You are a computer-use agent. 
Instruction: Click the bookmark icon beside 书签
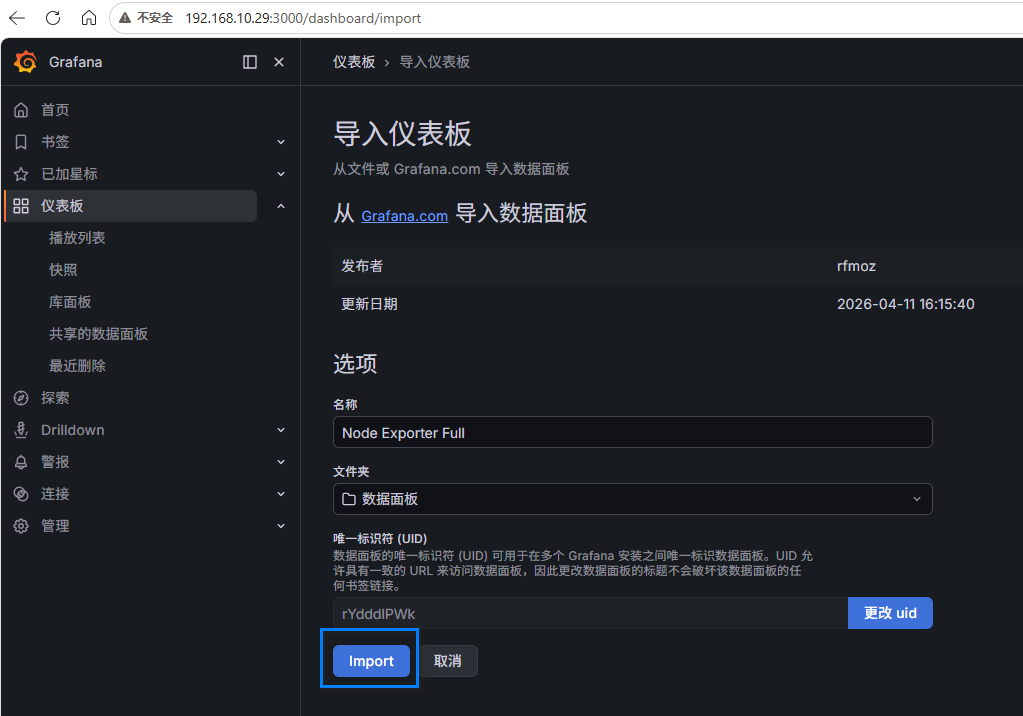pyautogui.click(x=21, y=142)
